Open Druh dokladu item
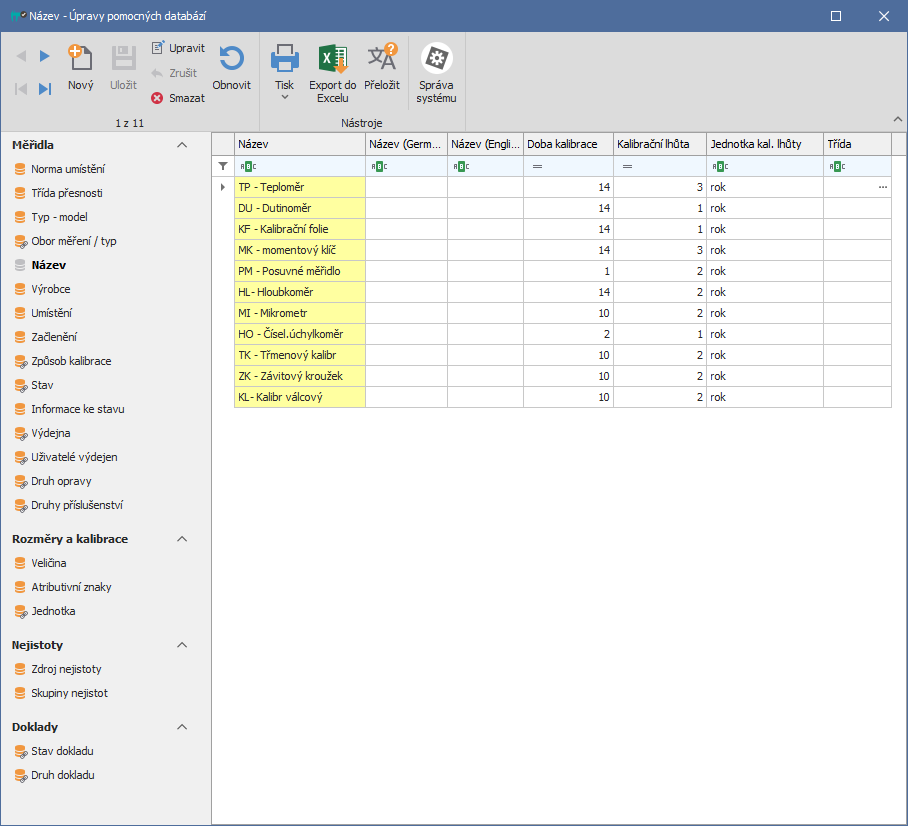This screenshot has height=826, width=908. coord(54,775)
